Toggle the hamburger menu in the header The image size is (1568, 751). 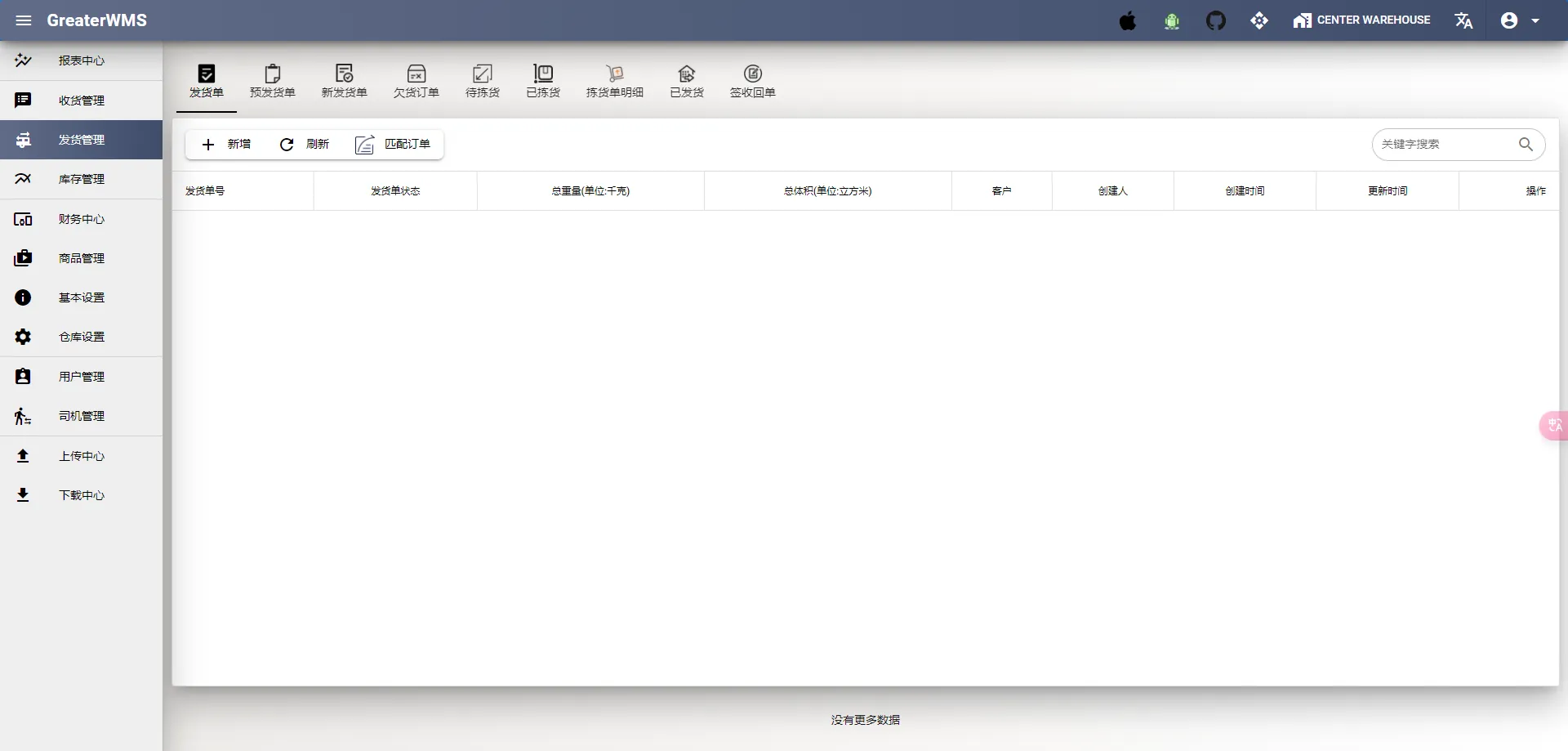click(24, 20)
